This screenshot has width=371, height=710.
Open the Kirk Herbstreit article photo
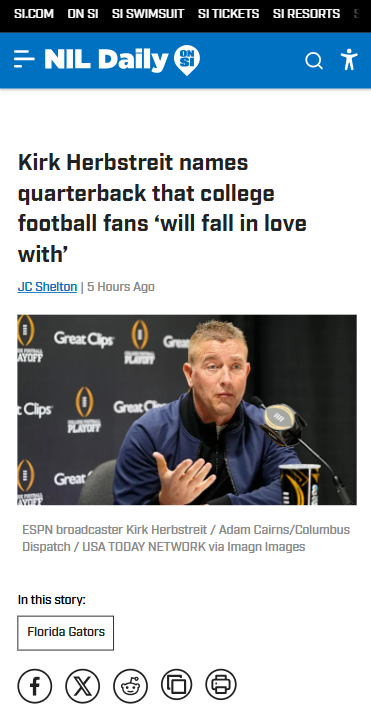[x=187, y=410]
